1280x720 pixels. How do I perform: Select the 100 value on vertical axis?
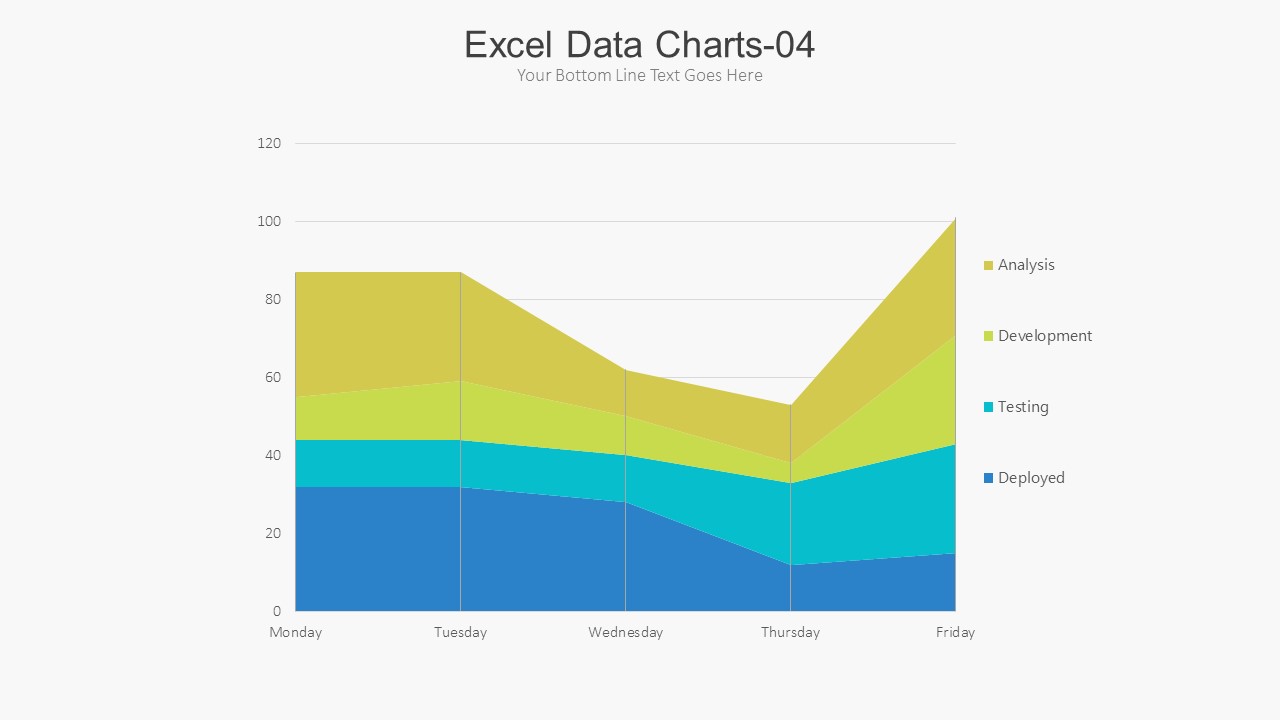coord(269,221)
